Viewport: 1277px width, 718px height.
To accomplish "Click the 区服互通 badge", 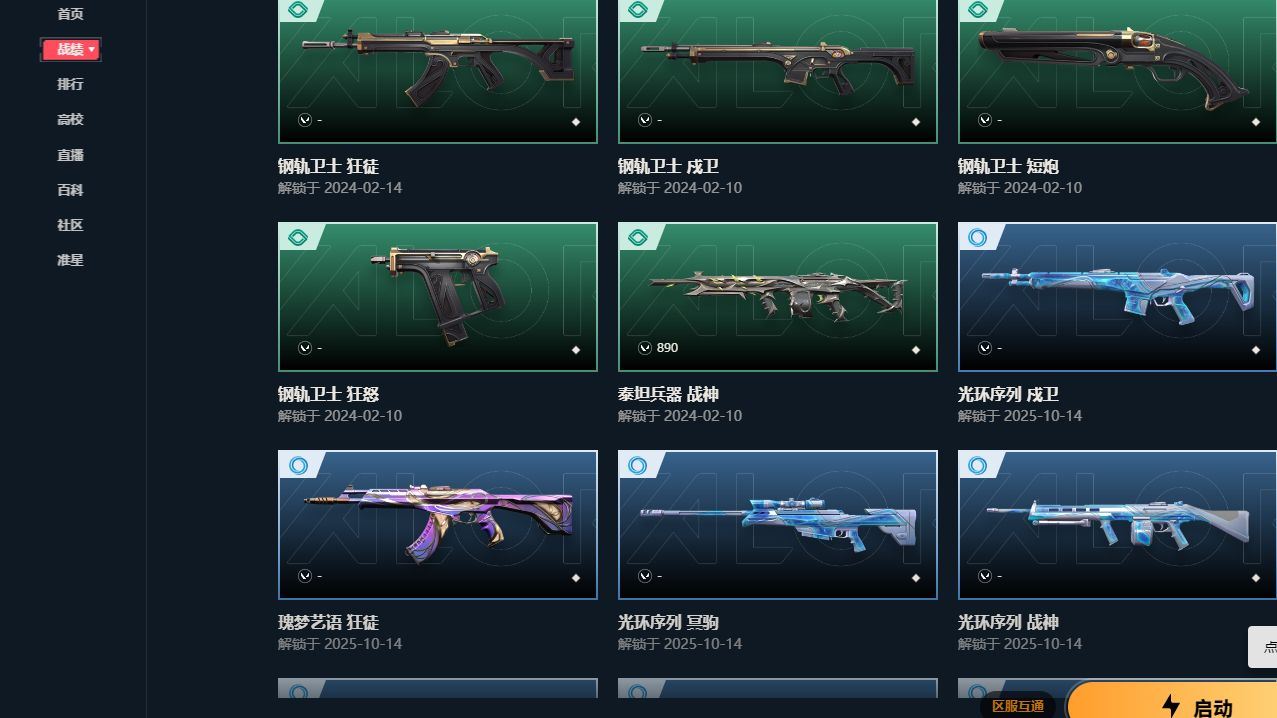I will 1018,706.
